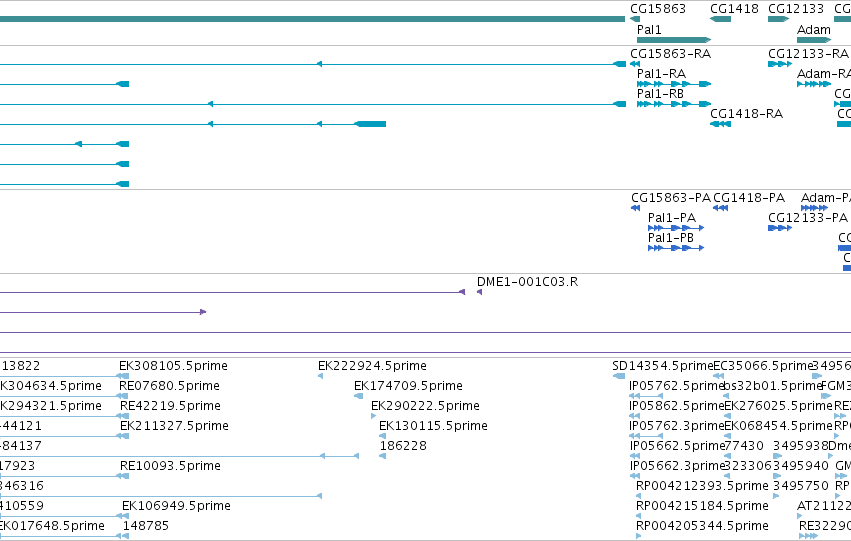The image size is (851, 541).
Task: Click EST RE10093.5prime
Action: coord(170,467)
